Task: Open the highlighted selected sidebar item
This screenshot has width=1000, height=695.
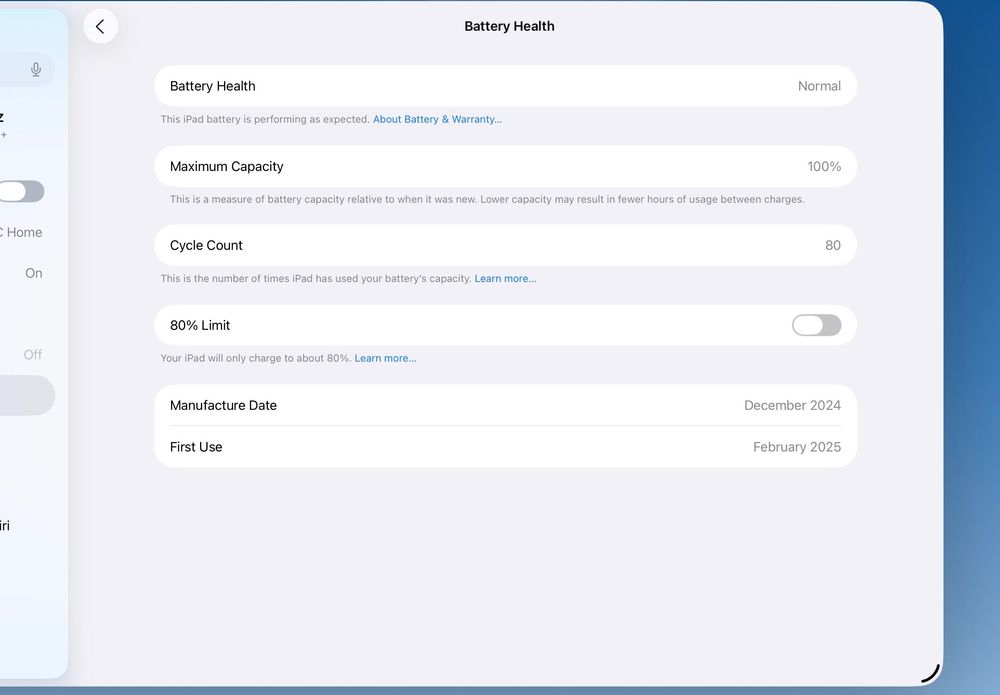Action: tap(27, 395)
